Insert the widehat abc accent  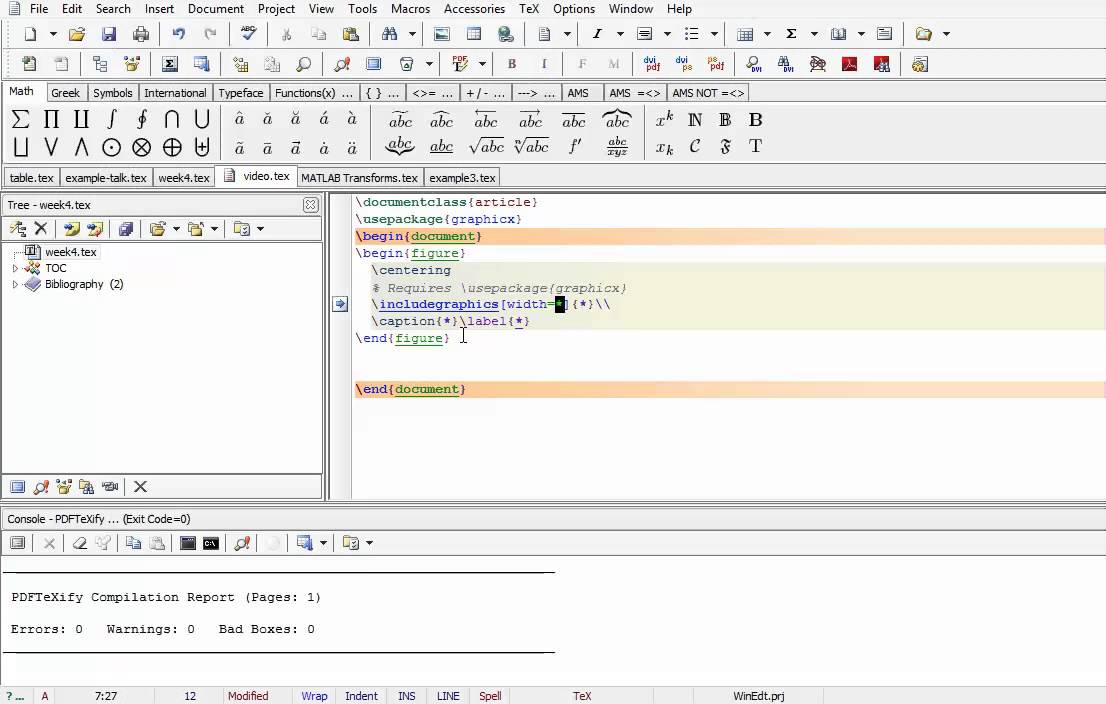click(x=442, y=119)
